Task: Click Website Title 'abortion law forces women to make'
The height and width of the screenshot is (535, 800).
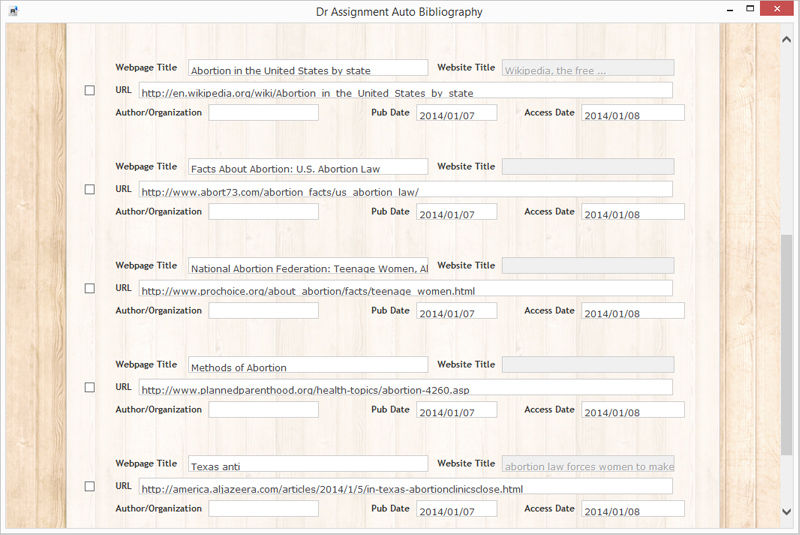Action: [588, 464]
